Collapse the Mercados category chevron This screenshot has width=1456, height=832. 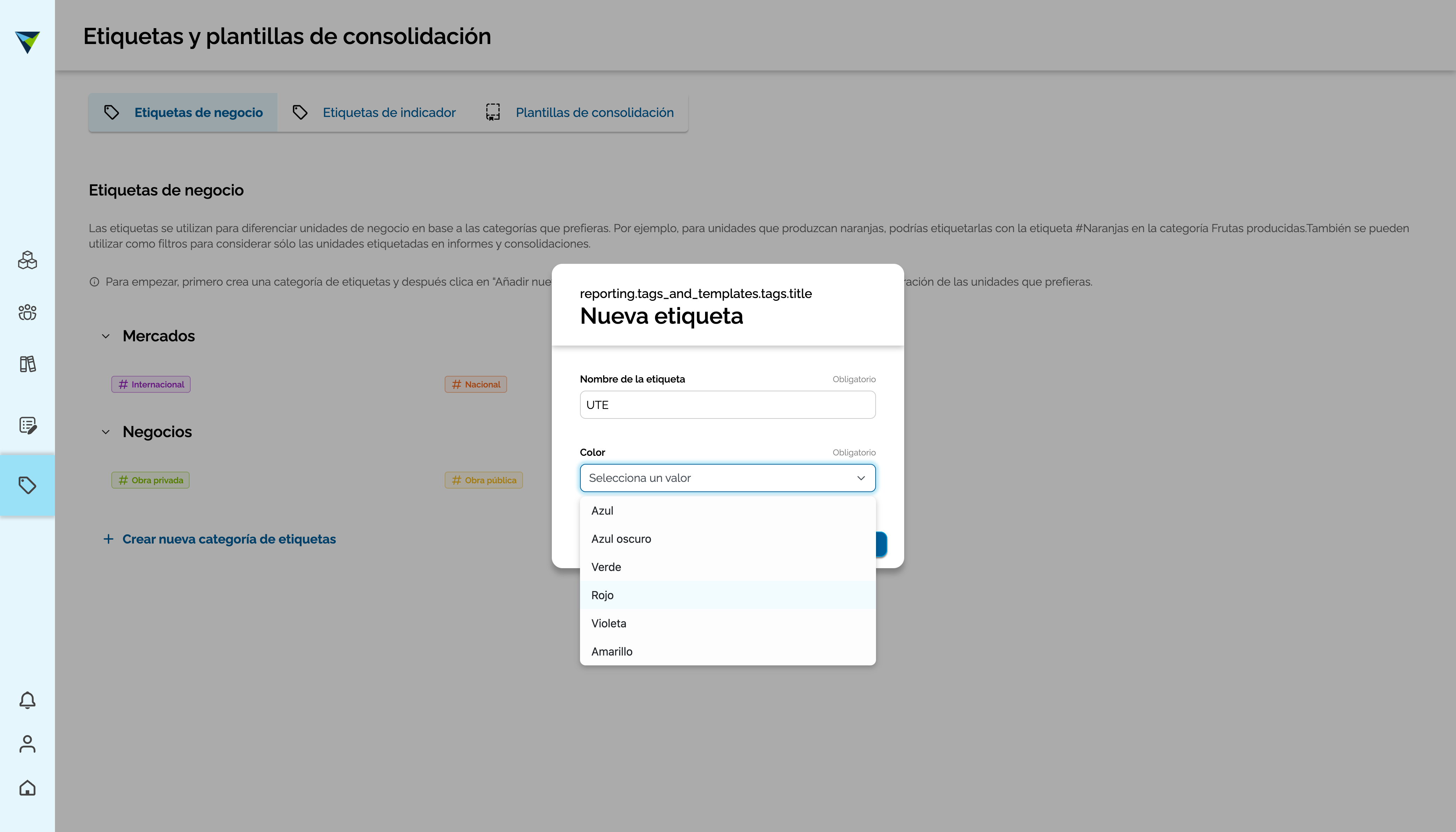pos(106,336)
